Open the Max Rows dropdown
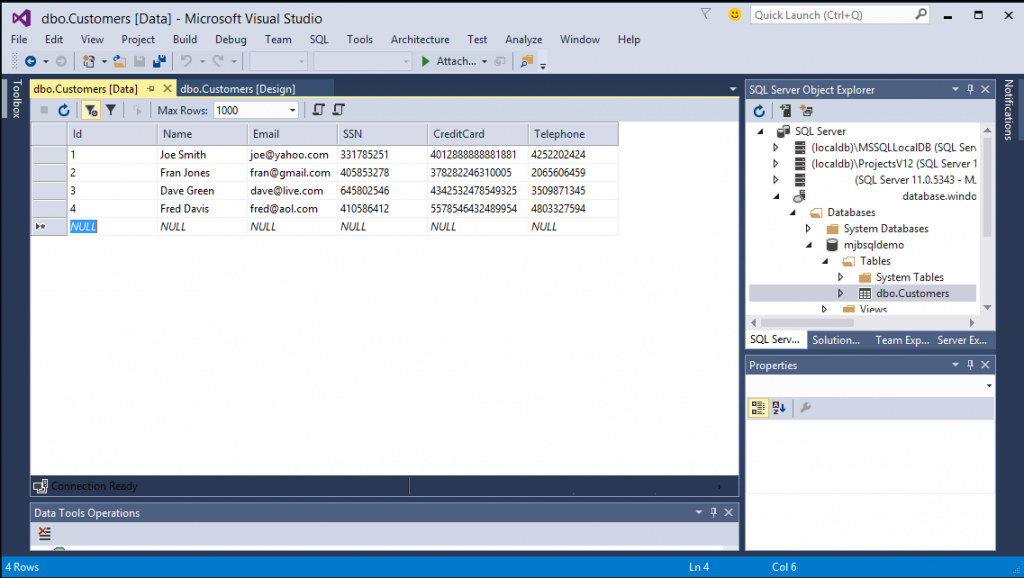Viewport: 1024px width, 578px height. pyautogui.click(x=293, y=110)
